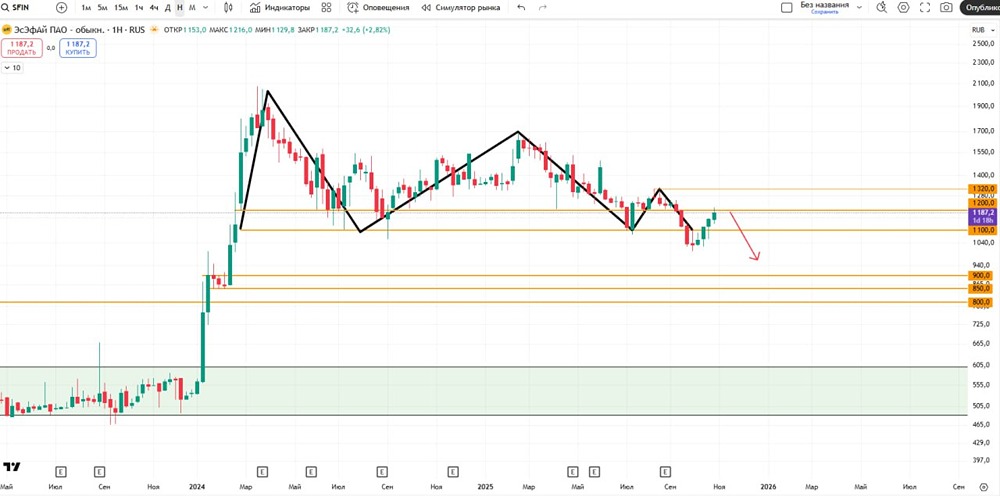
Task: Click the +32,6 (+2,82%) change value
Action: [x=365, y=30]
